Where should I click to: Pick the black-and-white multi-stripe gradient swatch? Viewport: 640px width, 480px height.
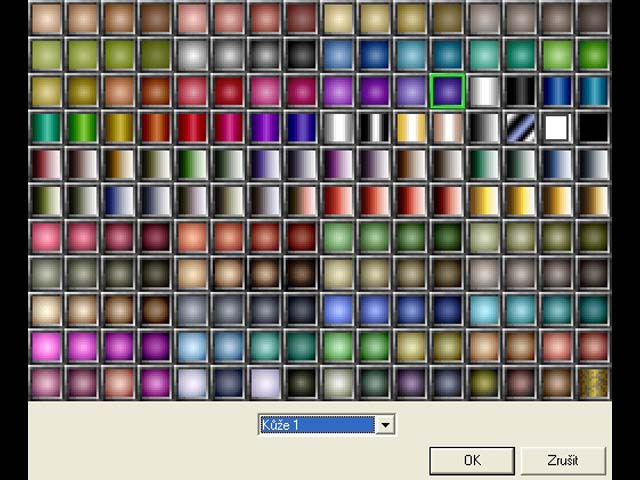point(375,127)
